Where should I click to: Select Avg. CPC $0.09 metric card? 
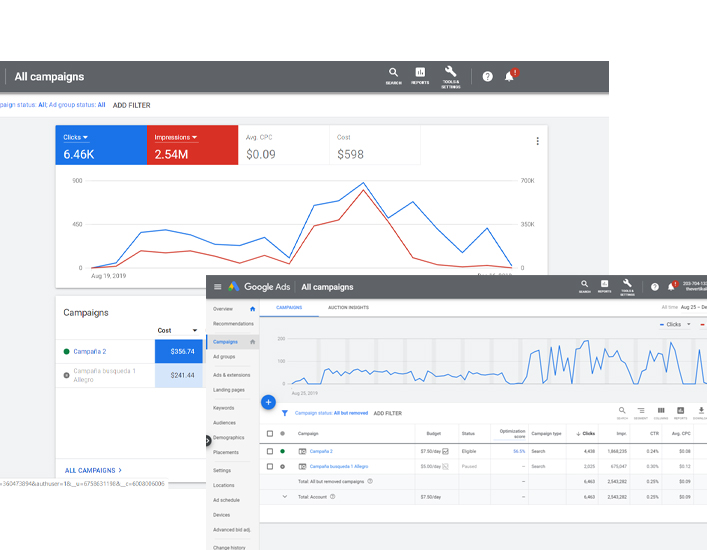[284, 145]
